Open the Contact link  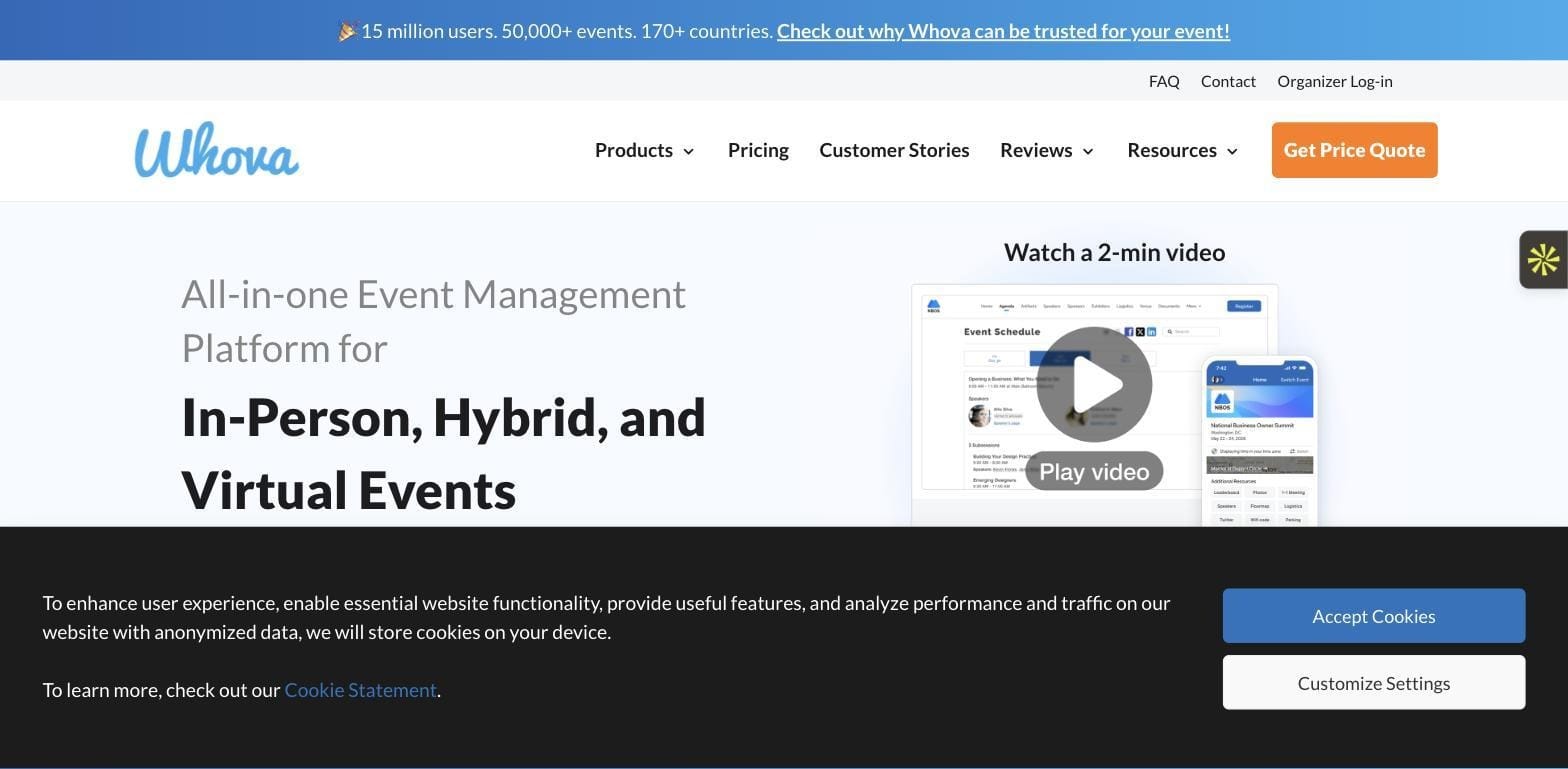[x=1228, y=81]
